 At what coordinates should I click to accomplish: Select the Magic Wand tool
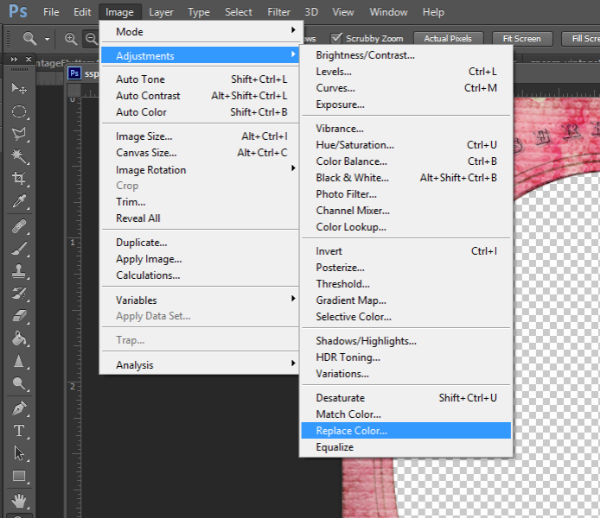(x=19, y=156)
